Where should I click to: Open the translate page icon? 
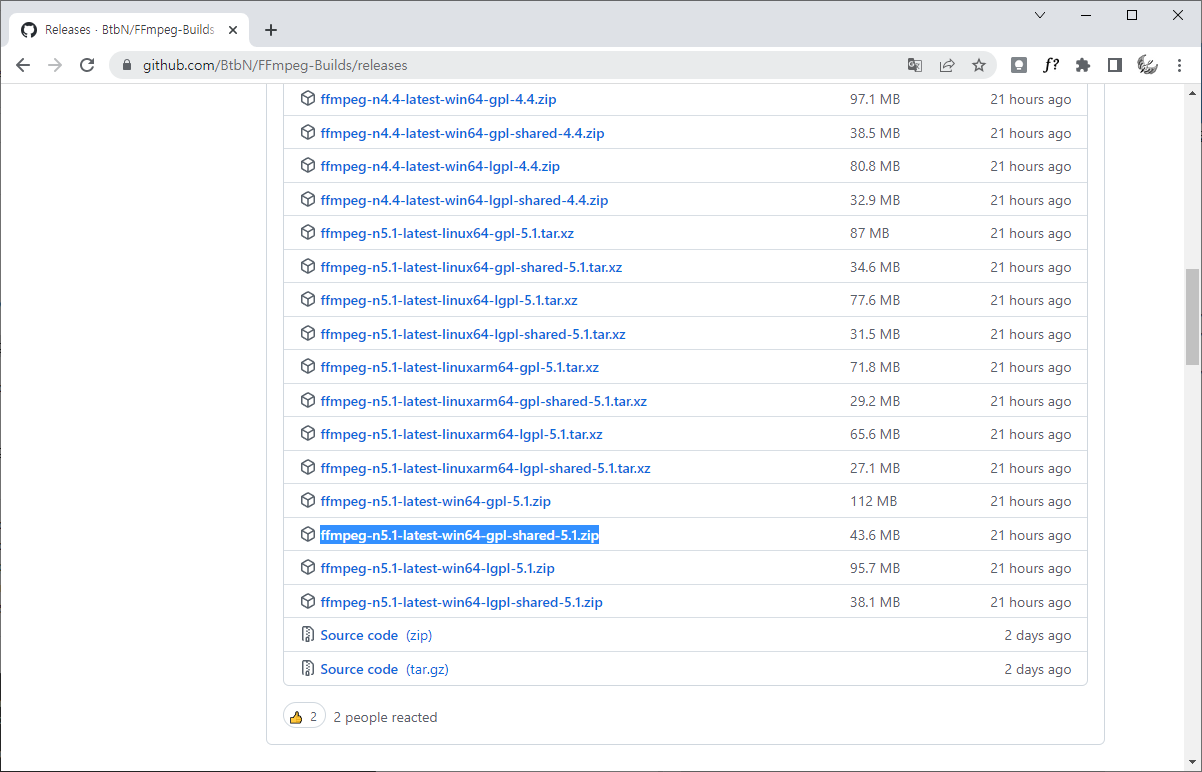pyautogui.click(x=915, y=65)
